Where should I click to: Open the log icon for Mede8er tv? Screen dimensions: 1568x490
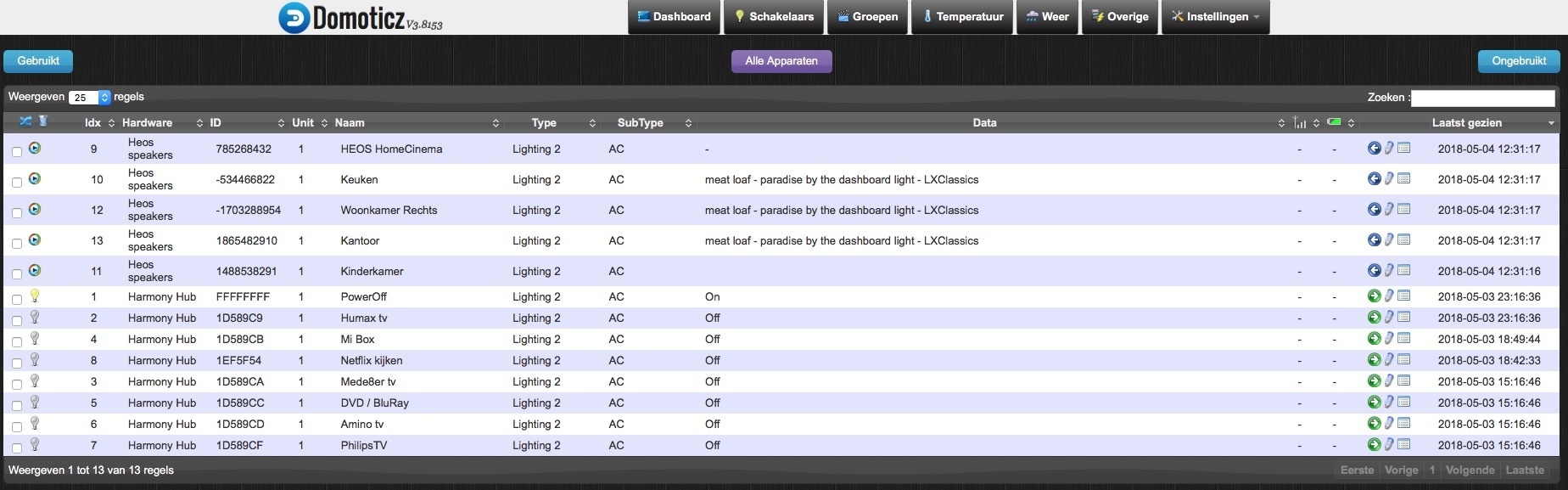coord(1404,380)
